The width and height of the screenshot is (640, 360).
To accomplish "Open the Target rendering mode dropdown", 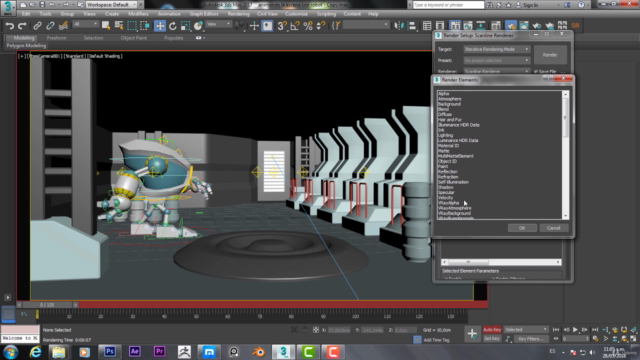I will click(x=497, y=49).
